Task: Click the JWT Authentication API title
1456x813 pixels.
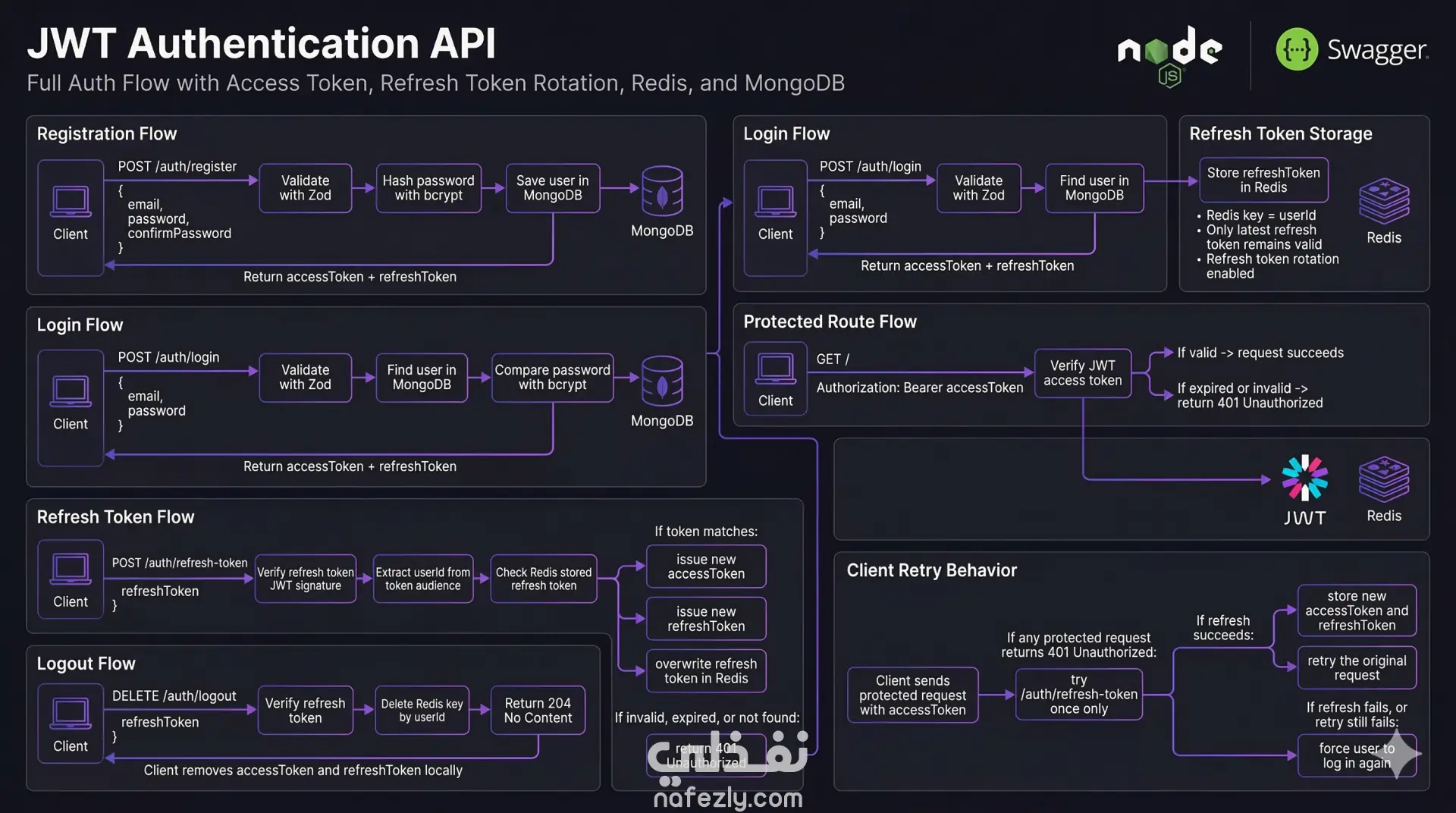Action: point(262,43)
